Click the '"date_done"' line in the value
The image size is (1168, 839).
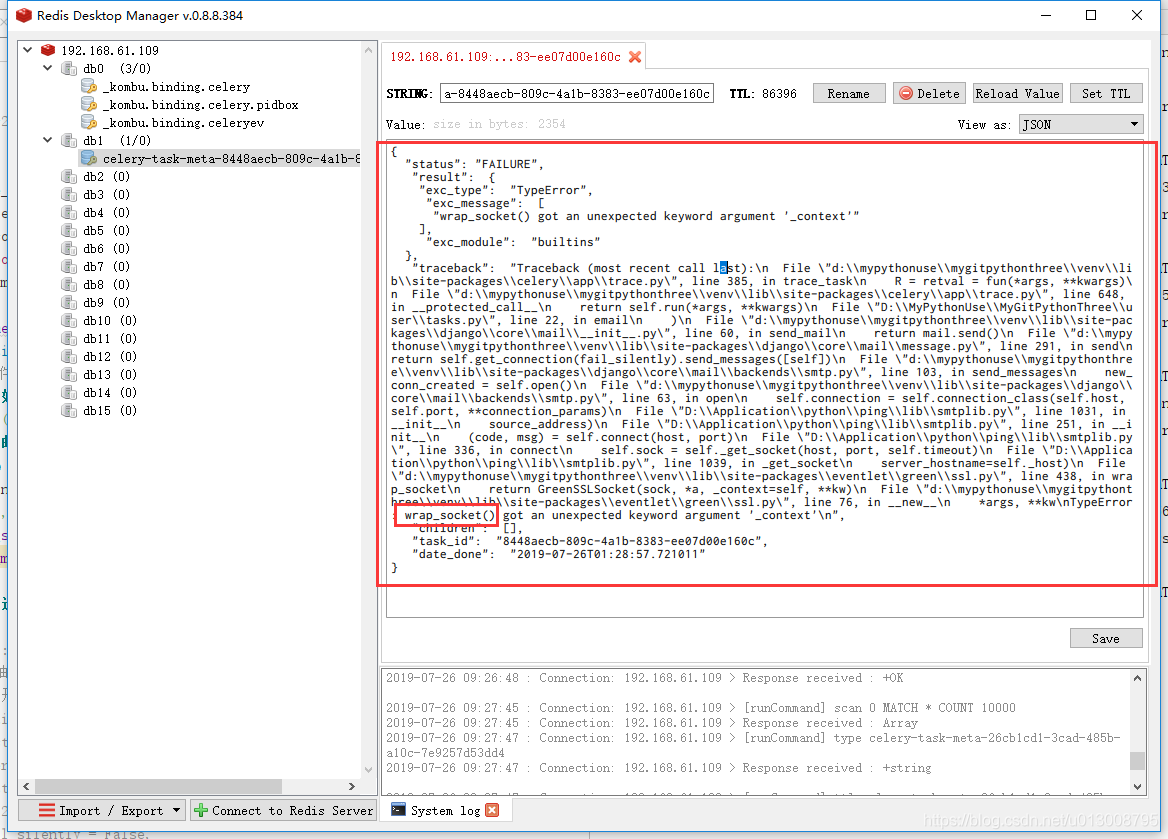(x=559, y=554)
